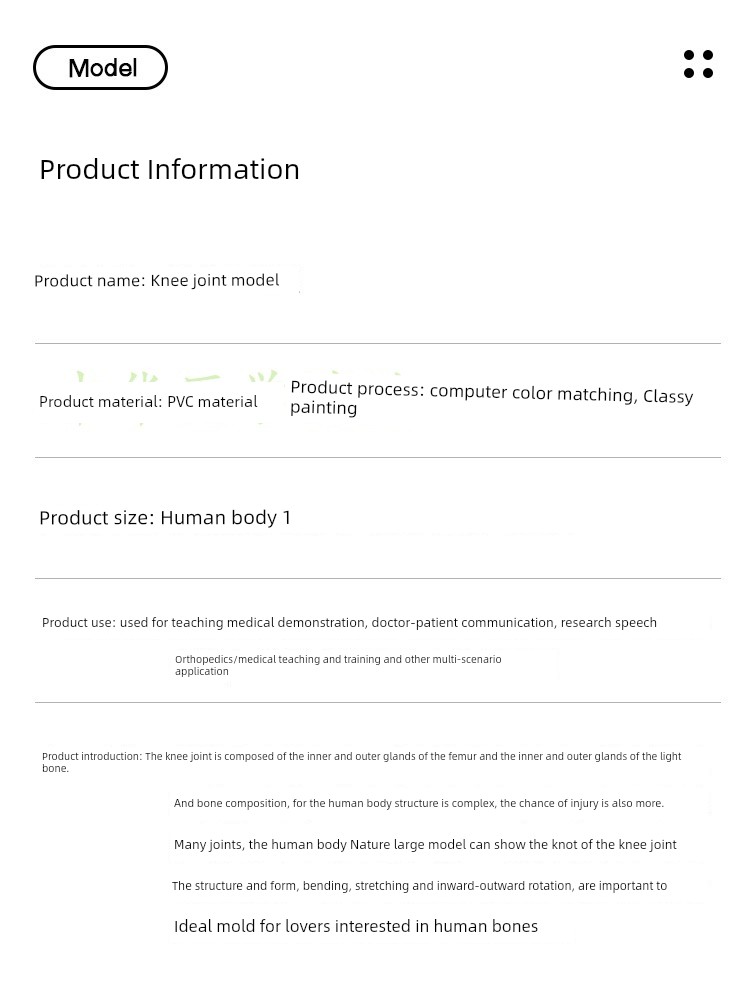Select the Product use teaching medical demonstration line
The height and width of the screenshot is (998, 750).
(349, 622)
